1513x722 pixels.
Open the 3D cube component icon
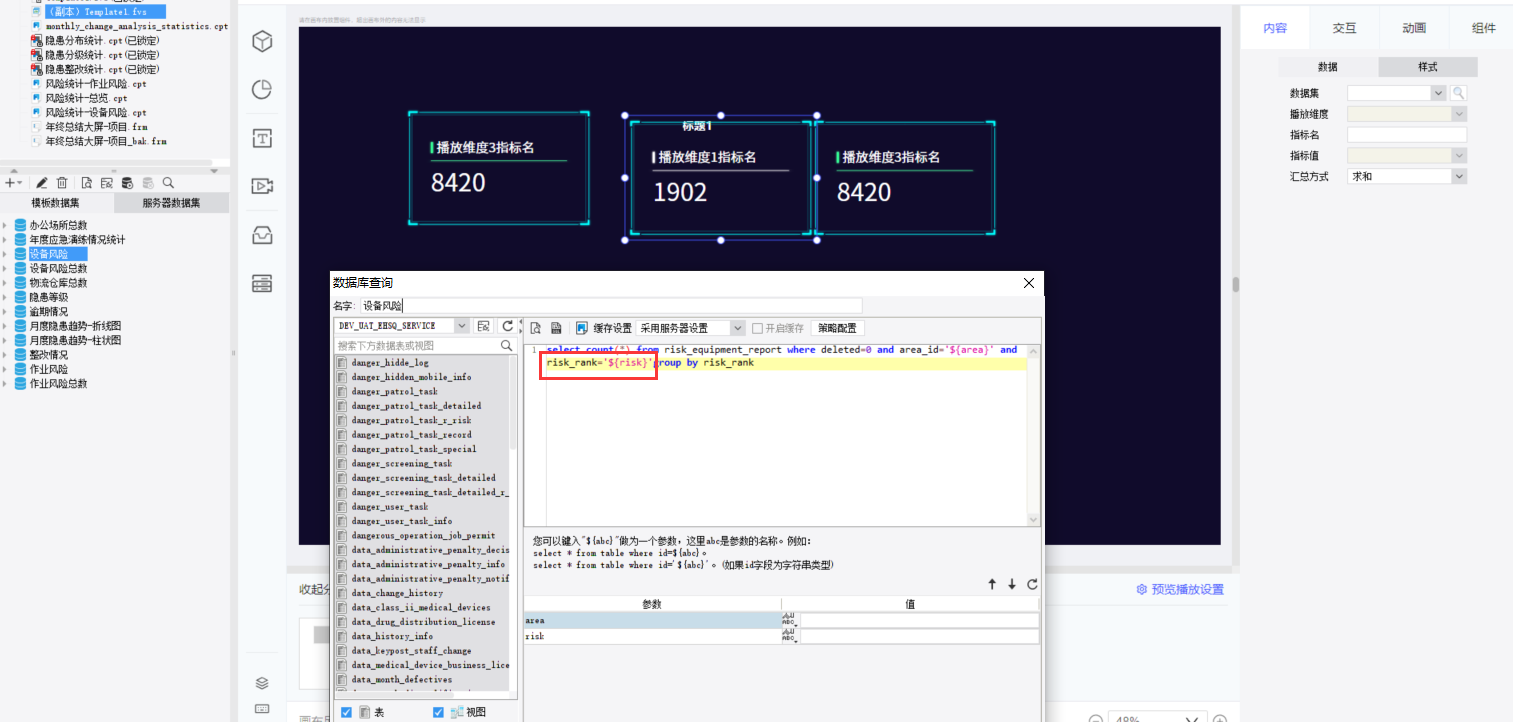262,41
